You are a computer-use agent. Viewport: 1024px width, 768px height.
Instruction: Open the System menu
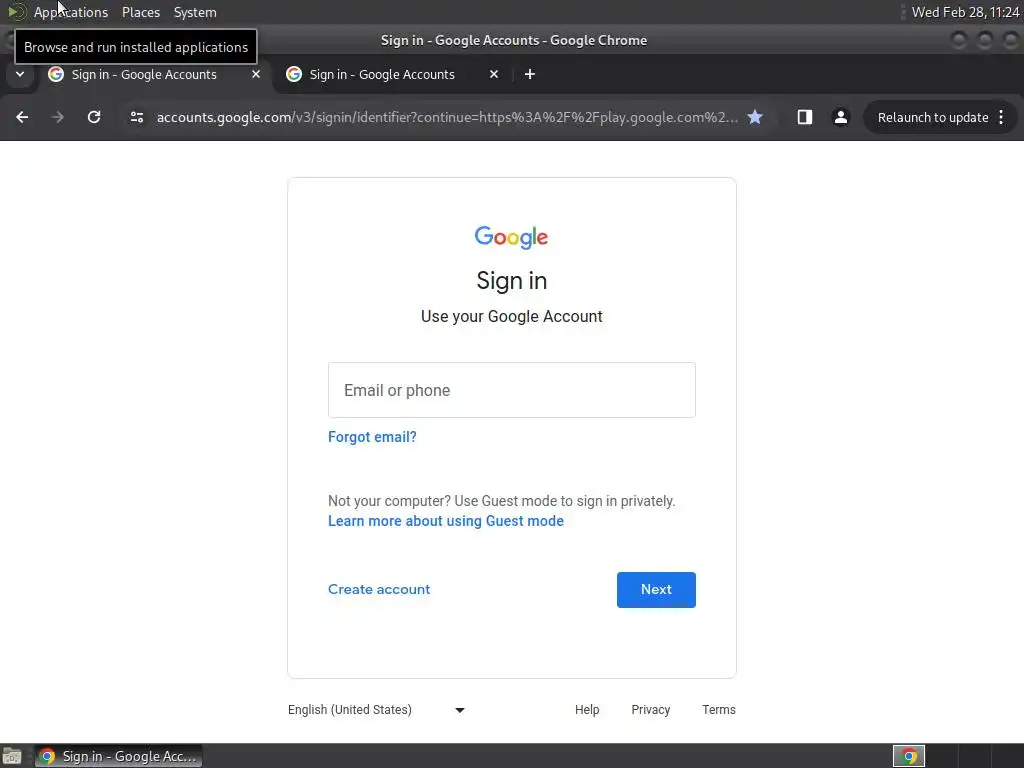[195, 12]
